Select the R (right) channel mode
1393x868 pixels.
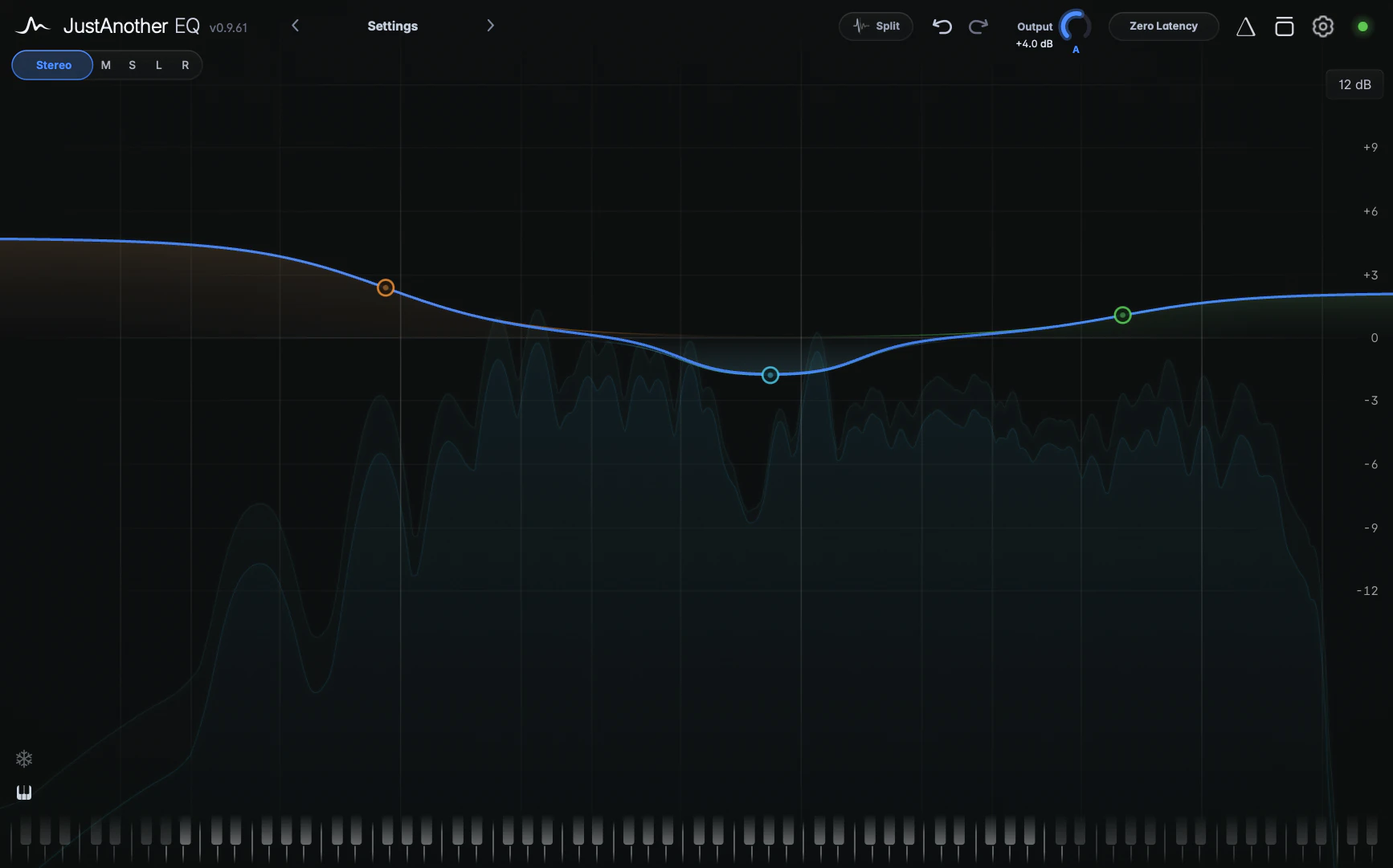click(x=186, y=65)
